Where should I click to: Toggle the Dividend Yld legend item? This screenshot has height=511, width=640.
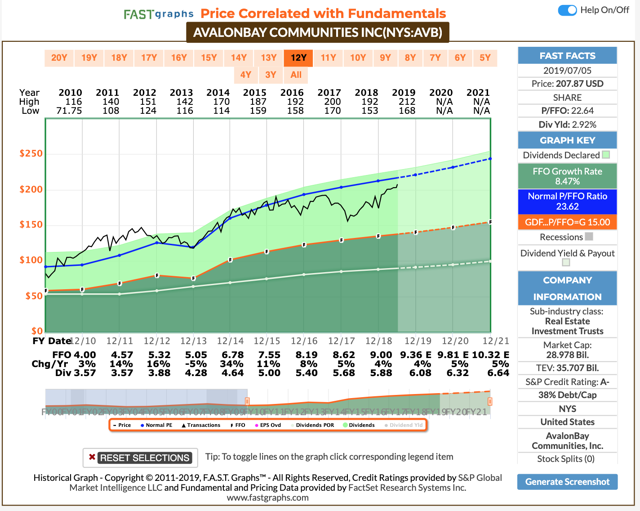[403, 425]
